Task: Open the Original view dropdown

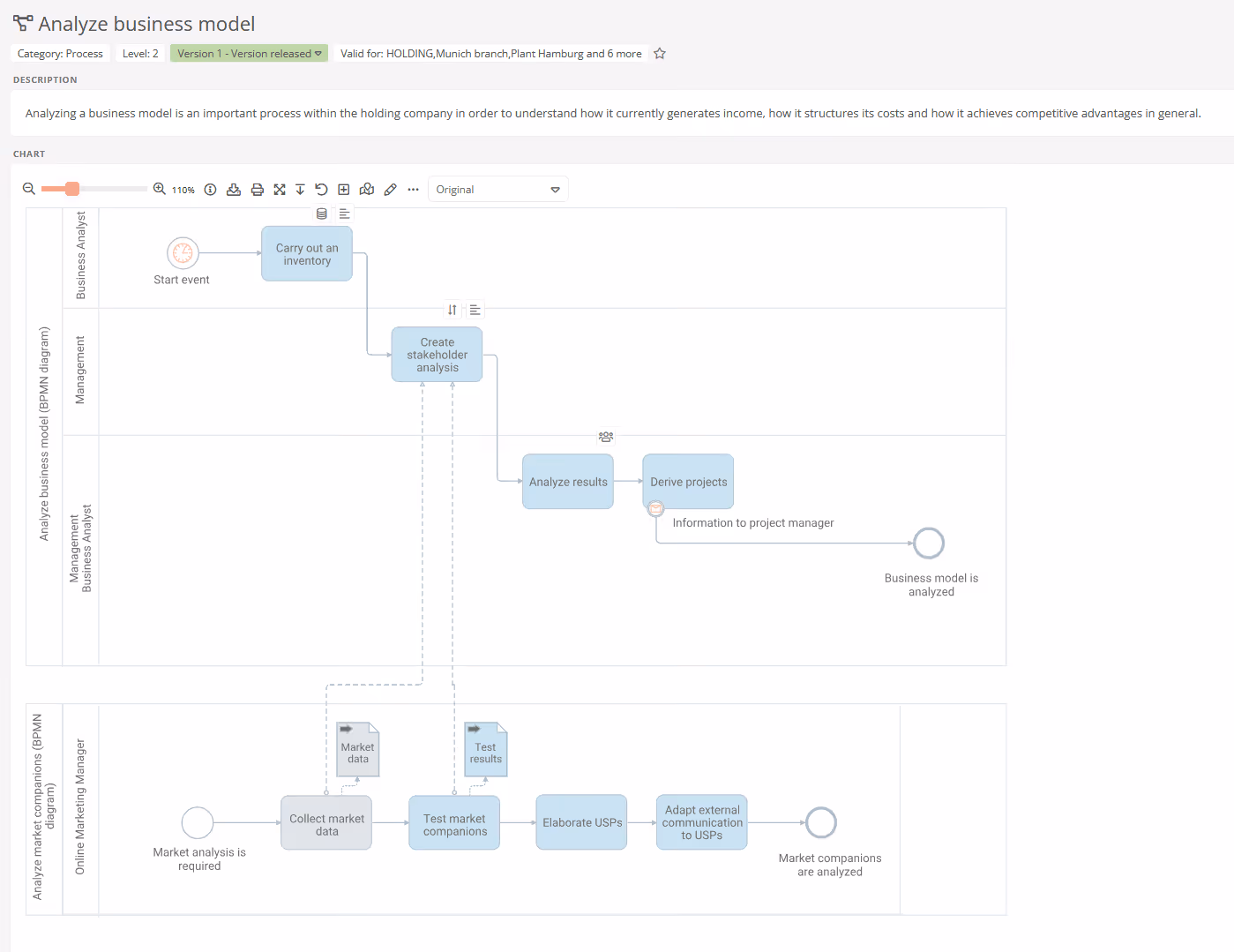Action: (x=498, y=190)
